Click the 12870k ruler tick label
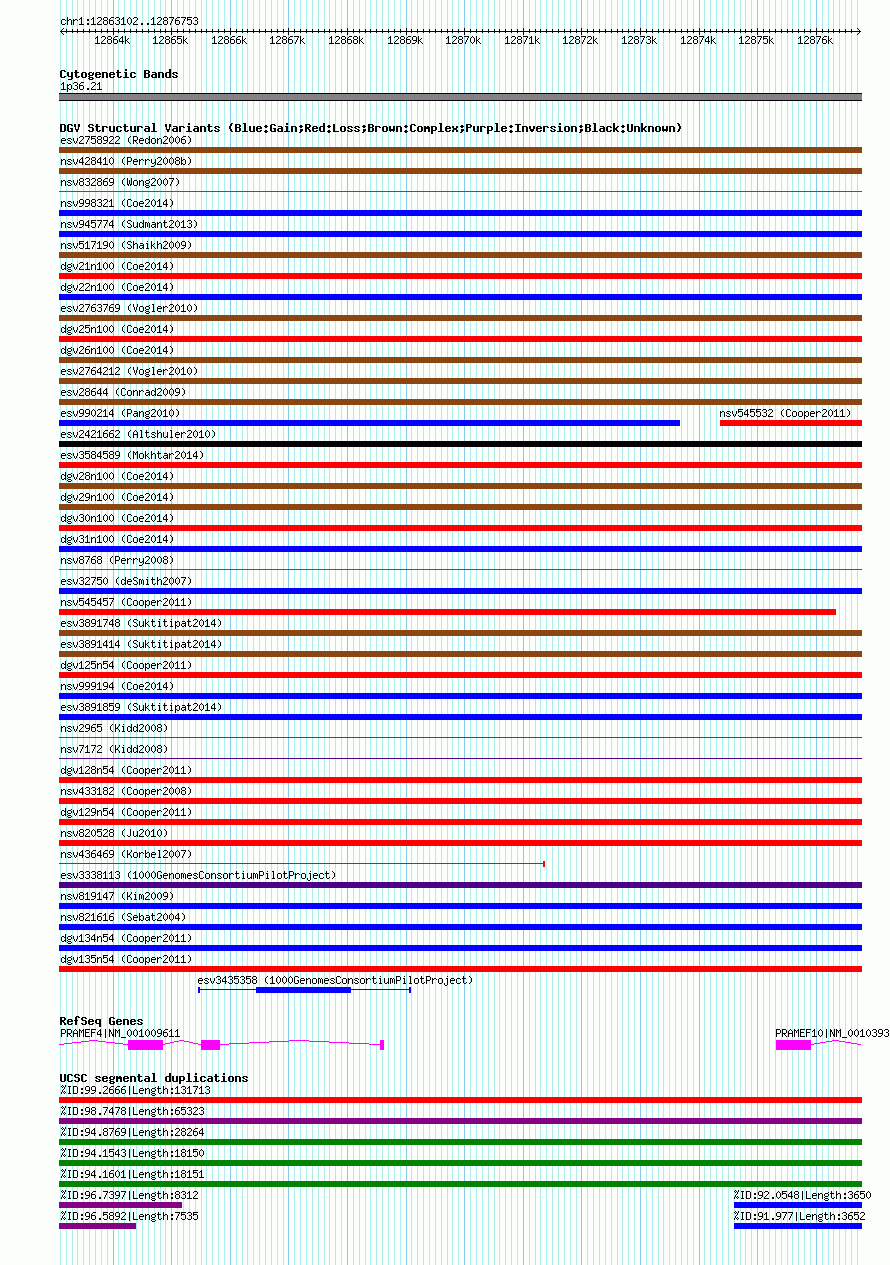 463,40
